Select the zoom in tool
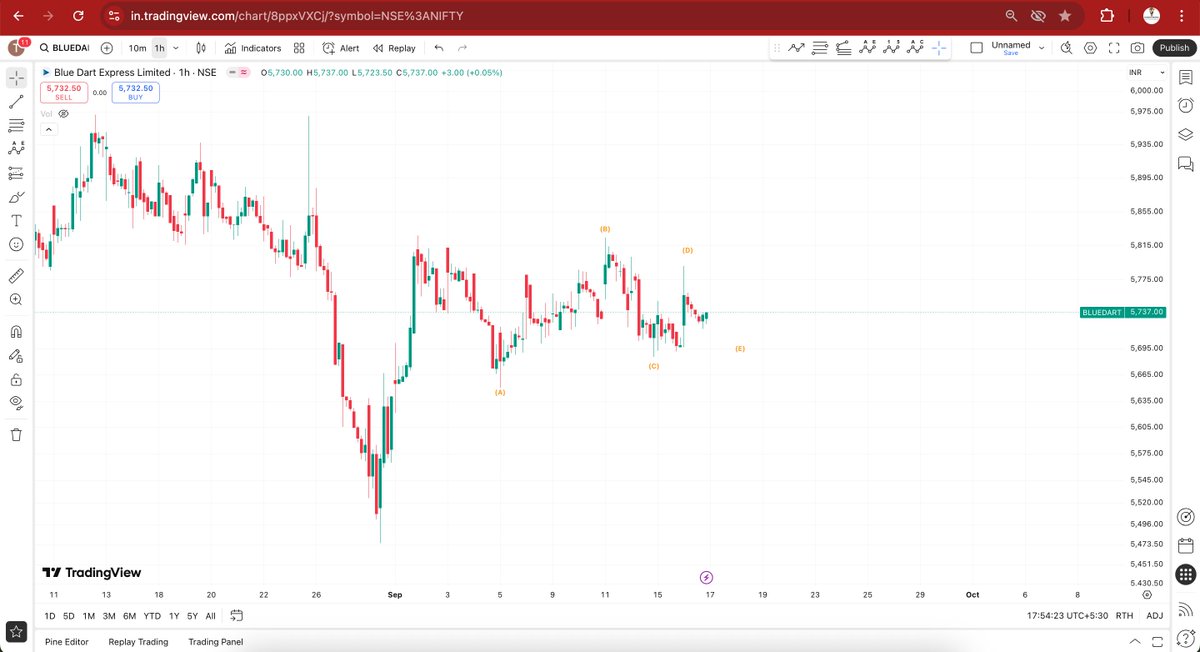The height and width of the screenshot is (652, 1200). pyautogui.click(x=16, y=299)
